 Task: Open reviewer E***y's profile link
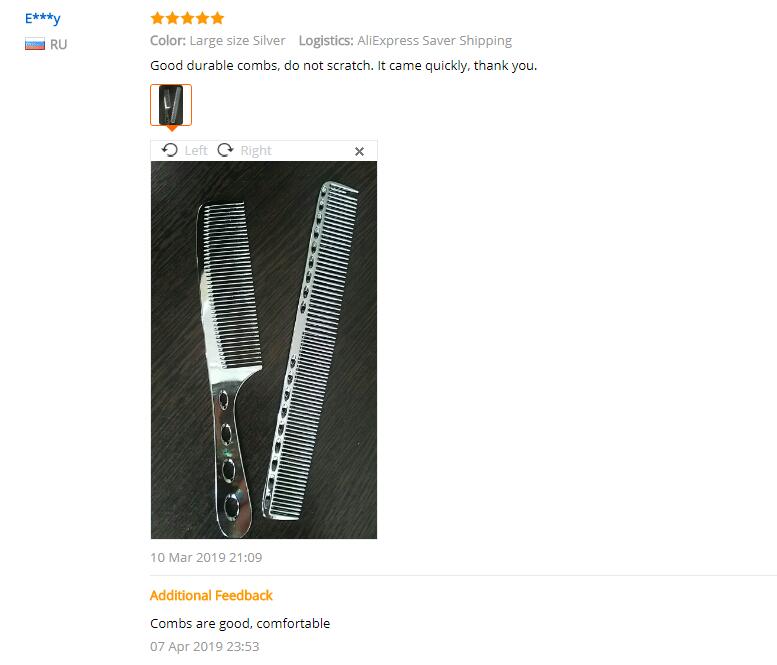click(x=43, y=19)
